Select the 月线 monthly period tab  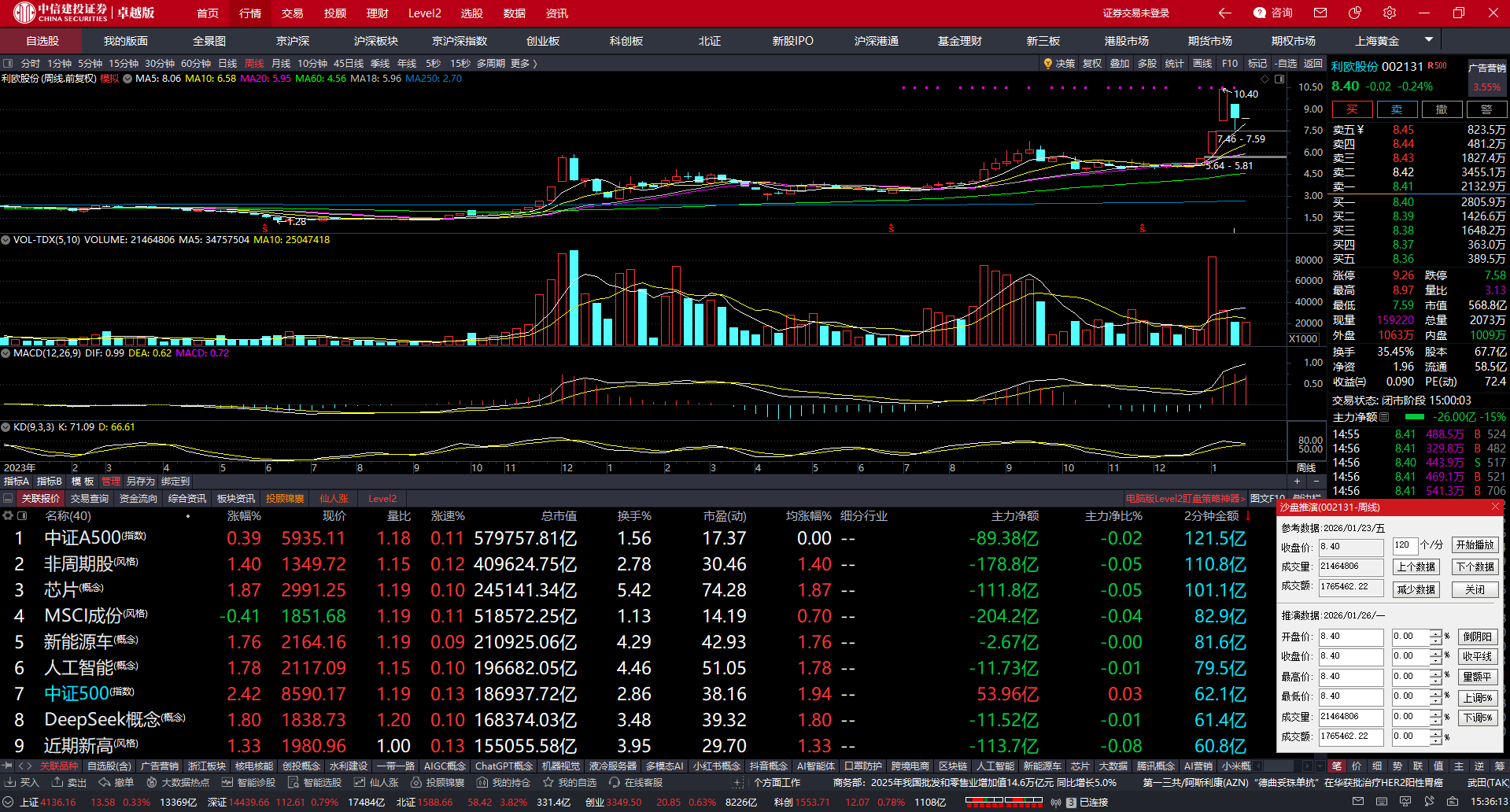click(x=281, y=64)
